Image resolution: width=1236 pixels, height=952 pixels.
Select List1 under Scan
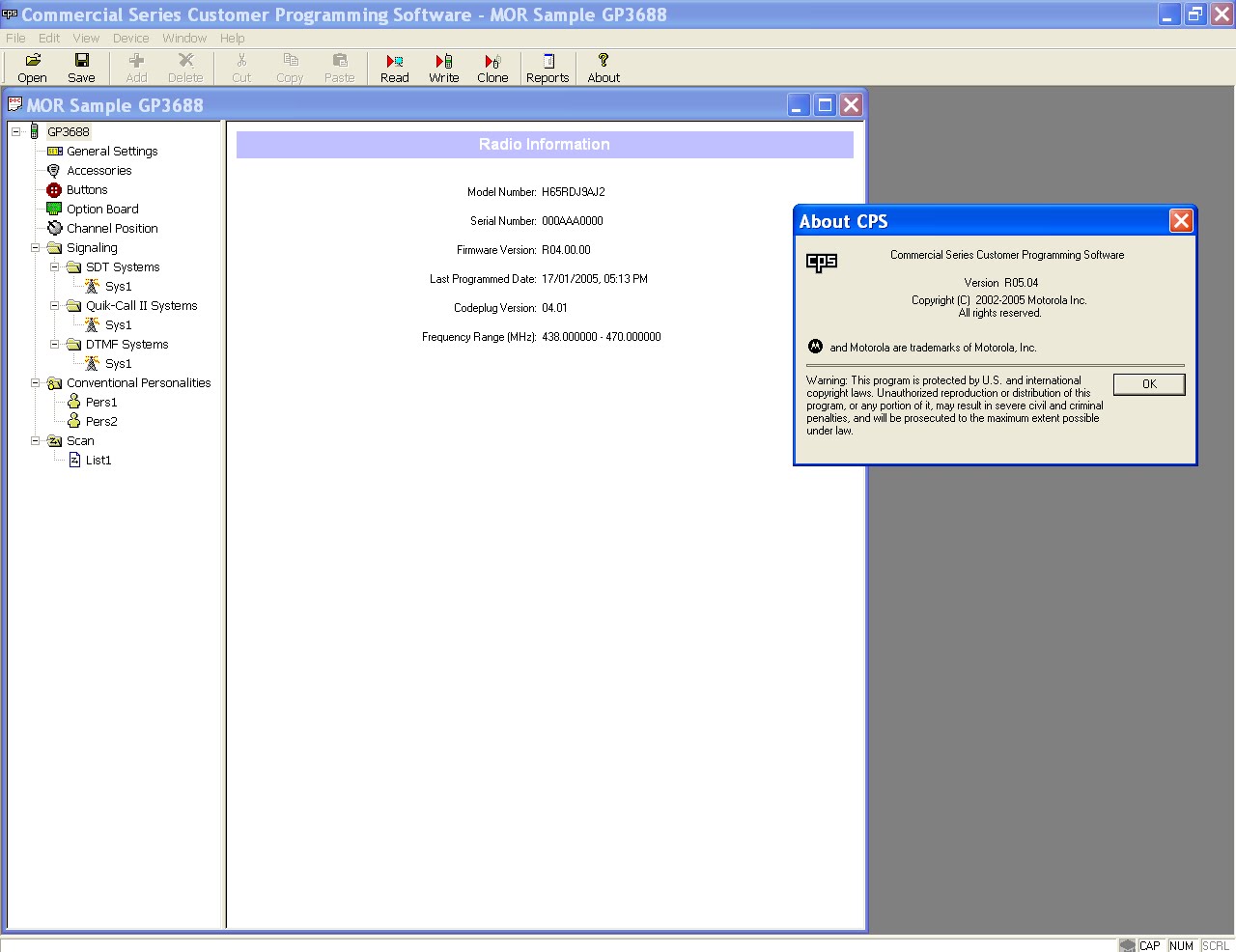[97, 460]
